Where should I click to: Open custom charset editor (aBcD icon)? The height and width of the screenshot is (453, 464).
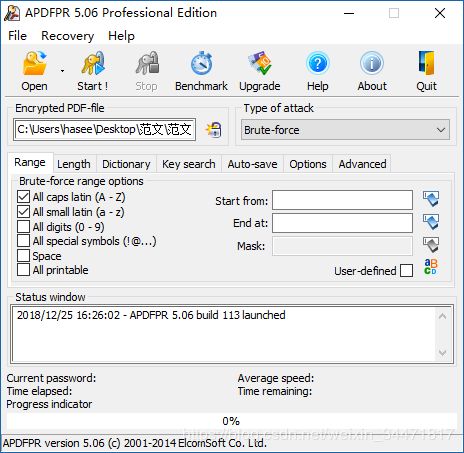(430, 267)
